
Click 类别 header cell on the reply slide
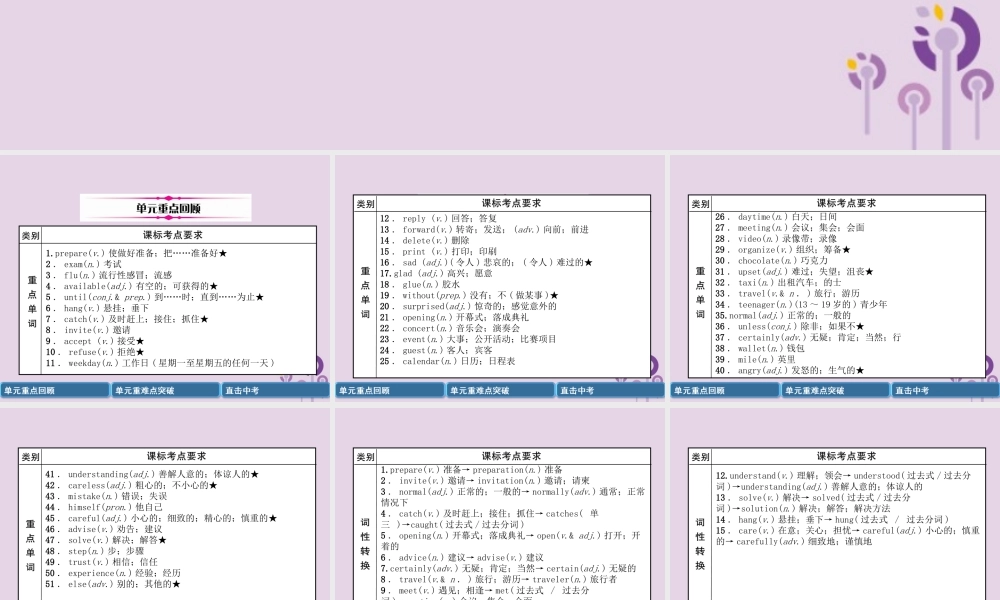[365, 203]
